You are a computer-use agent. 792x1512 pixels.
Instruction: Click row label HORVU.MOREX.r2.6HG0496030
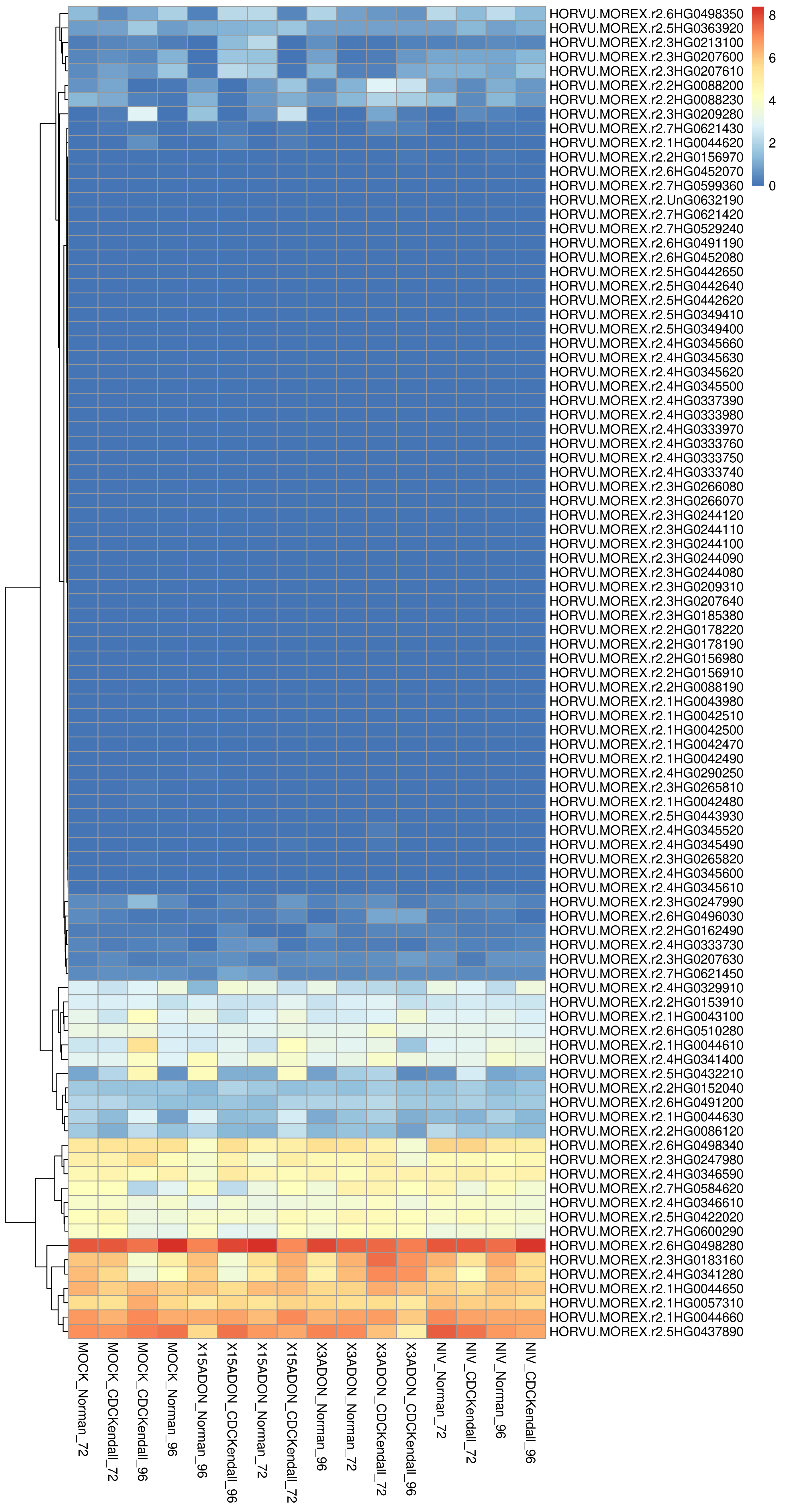[646, 916]
